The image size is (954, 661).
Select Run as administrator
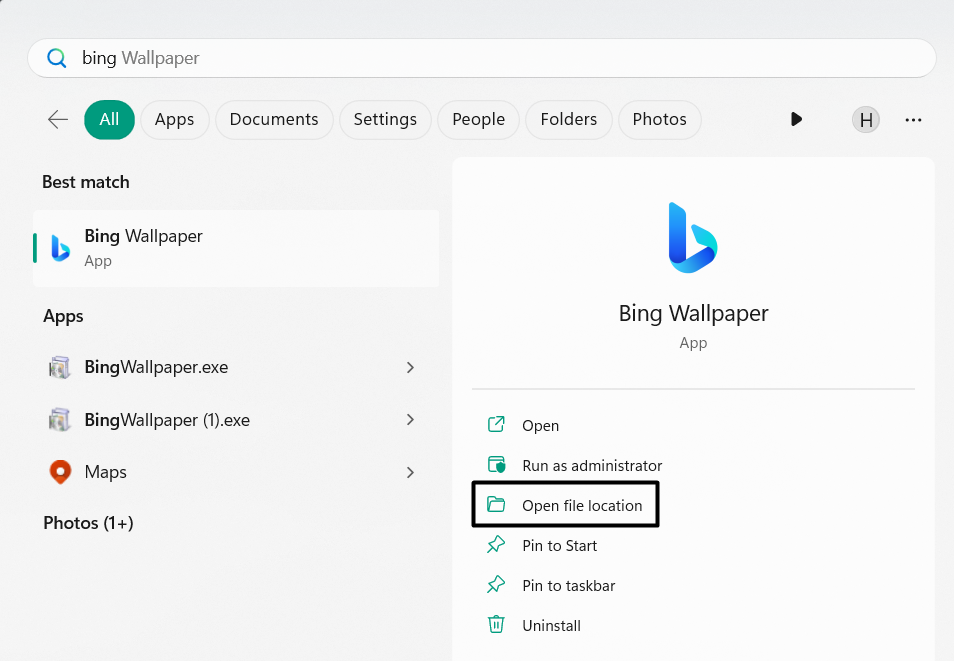(591, 466)
